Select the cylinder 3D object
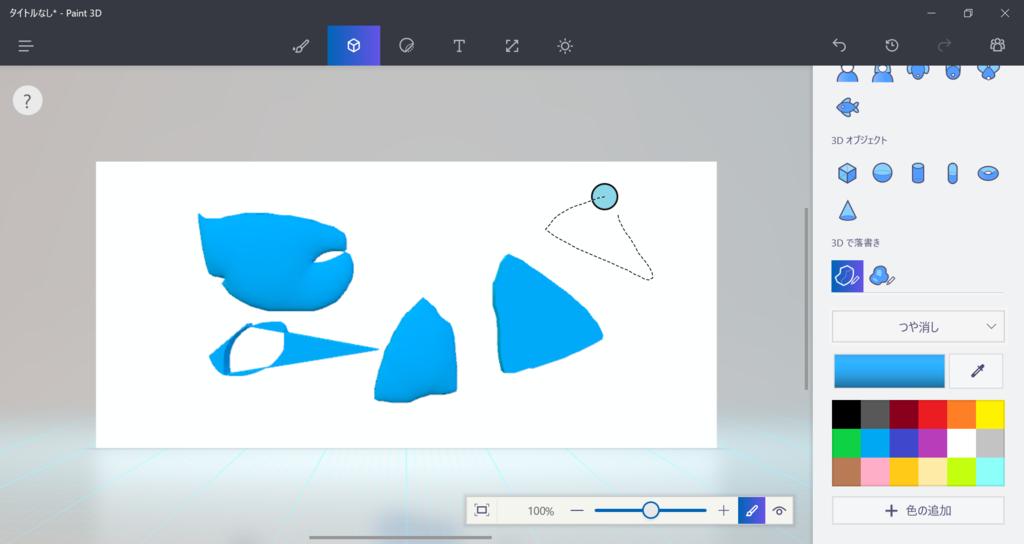Screen dimensions: 1024x544 tap(918, 173)
